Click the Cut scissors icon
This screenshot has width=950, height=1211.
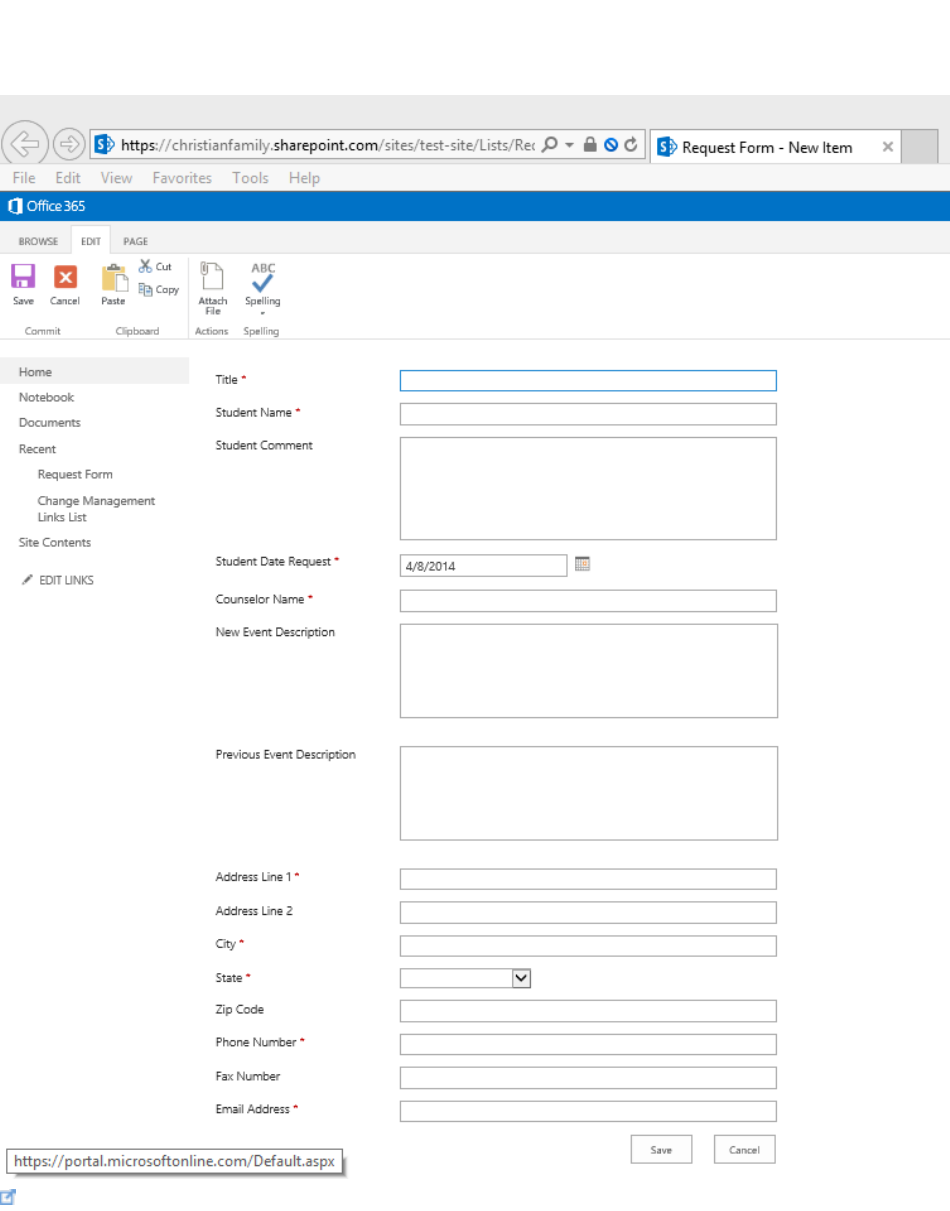(x=146, y=266)
